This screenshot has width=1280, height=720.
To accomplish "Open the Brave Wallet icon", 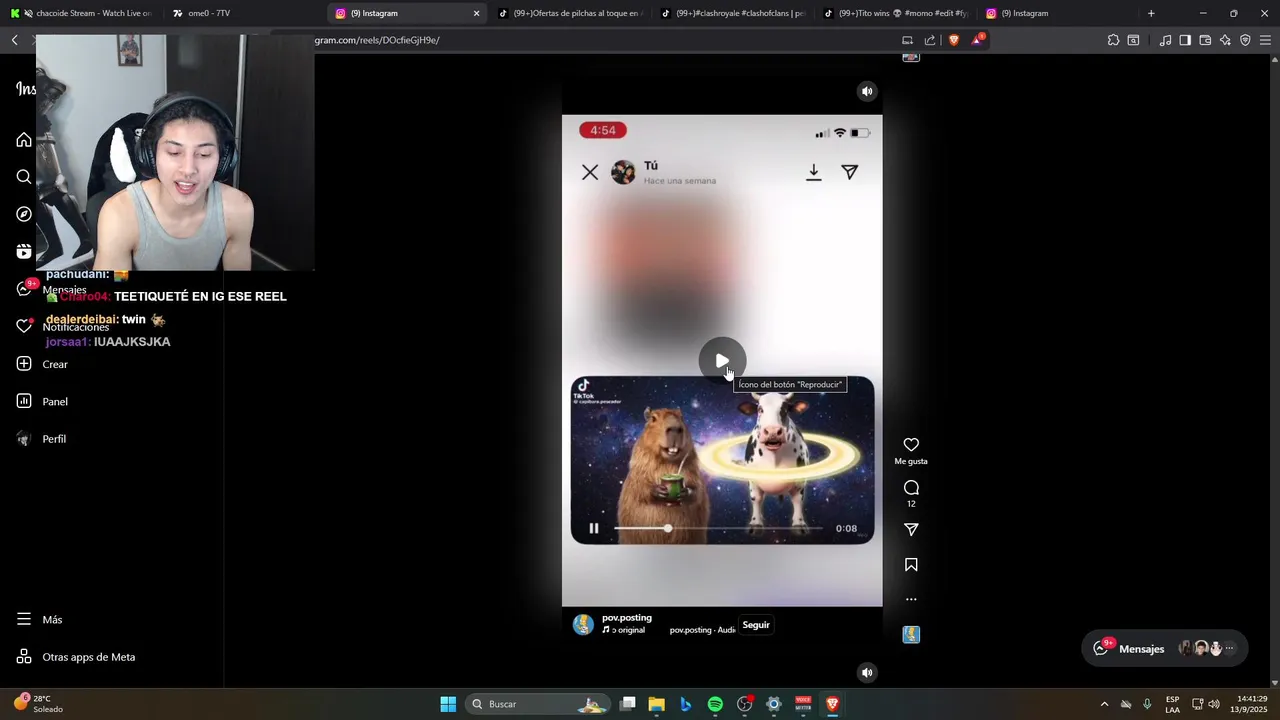I will (x=1205, y=40).
